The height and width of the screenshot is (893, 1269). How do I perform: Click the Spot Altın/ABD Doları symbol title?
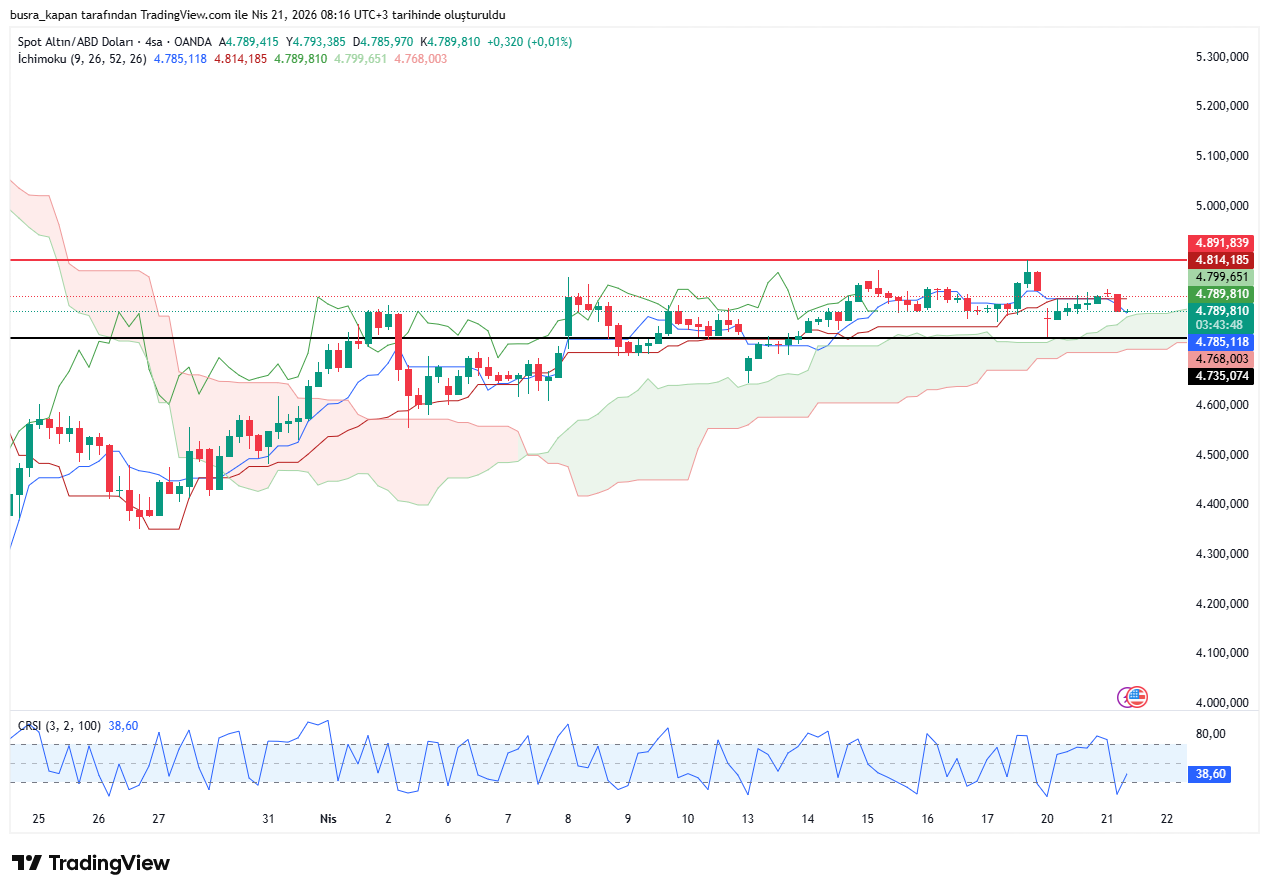pos(78,42)
